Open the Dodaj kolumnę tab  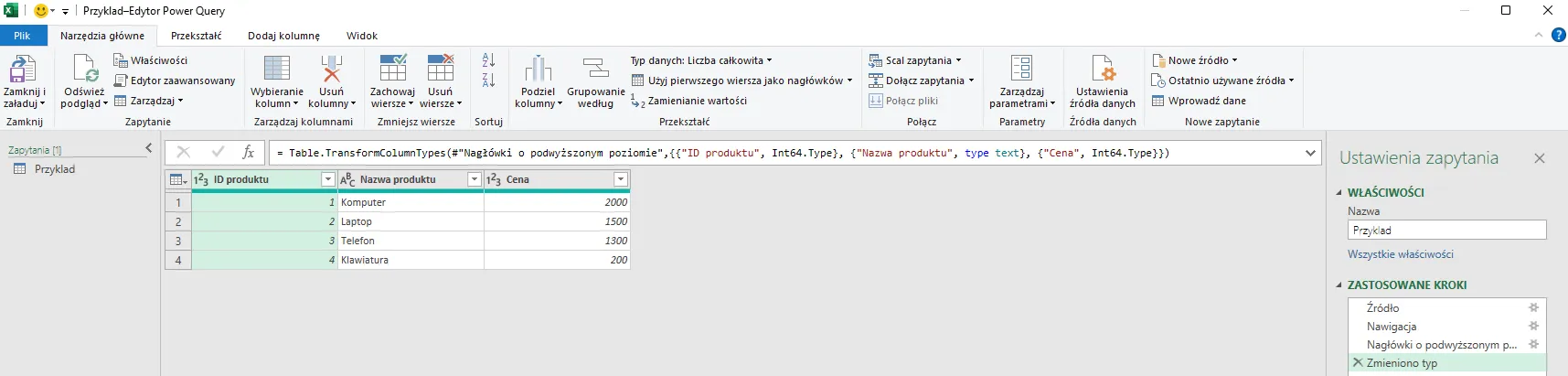click(283, 36)
